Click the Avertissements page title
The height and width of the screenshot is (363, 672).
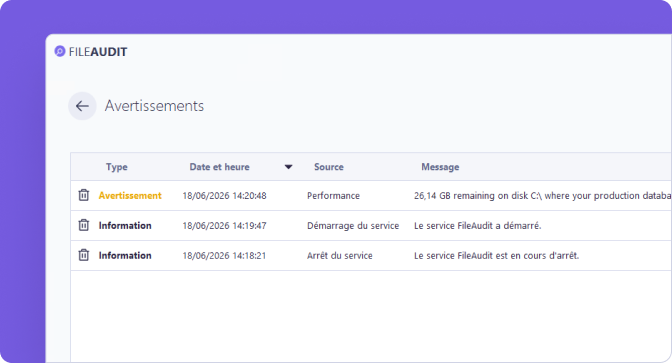[x=154, y=106]
